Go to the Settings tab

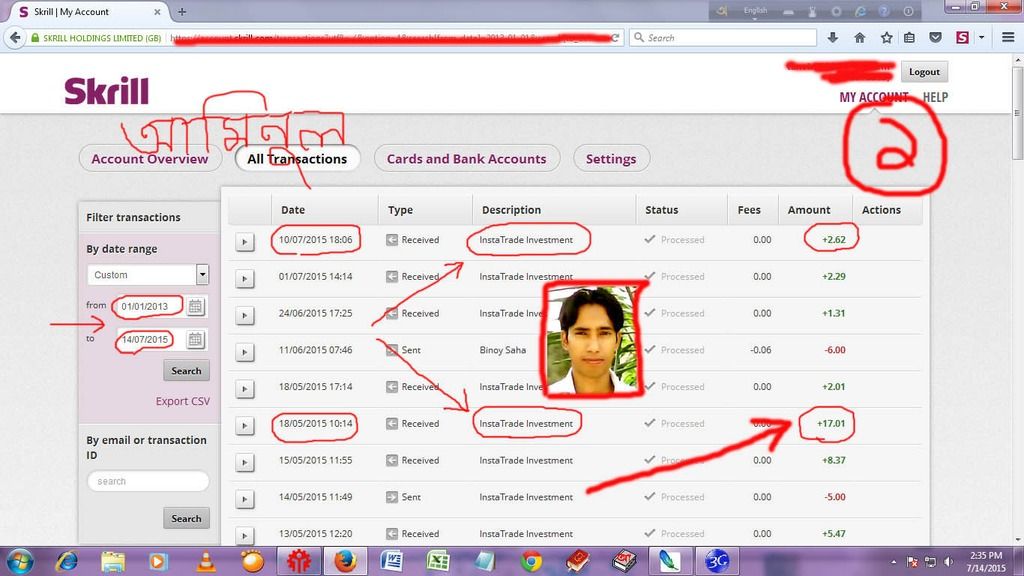click(x=611, y=159)
